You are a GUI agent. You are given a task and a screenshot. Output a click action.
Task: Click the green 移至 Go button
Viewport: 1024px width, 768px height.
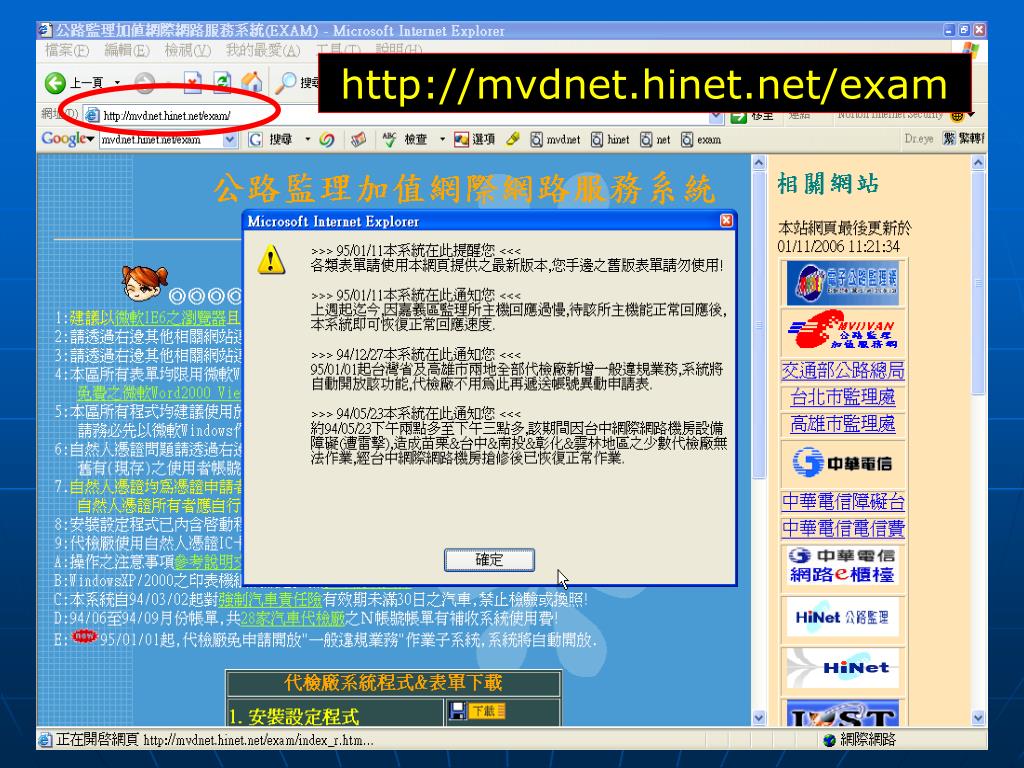[752, 116]
